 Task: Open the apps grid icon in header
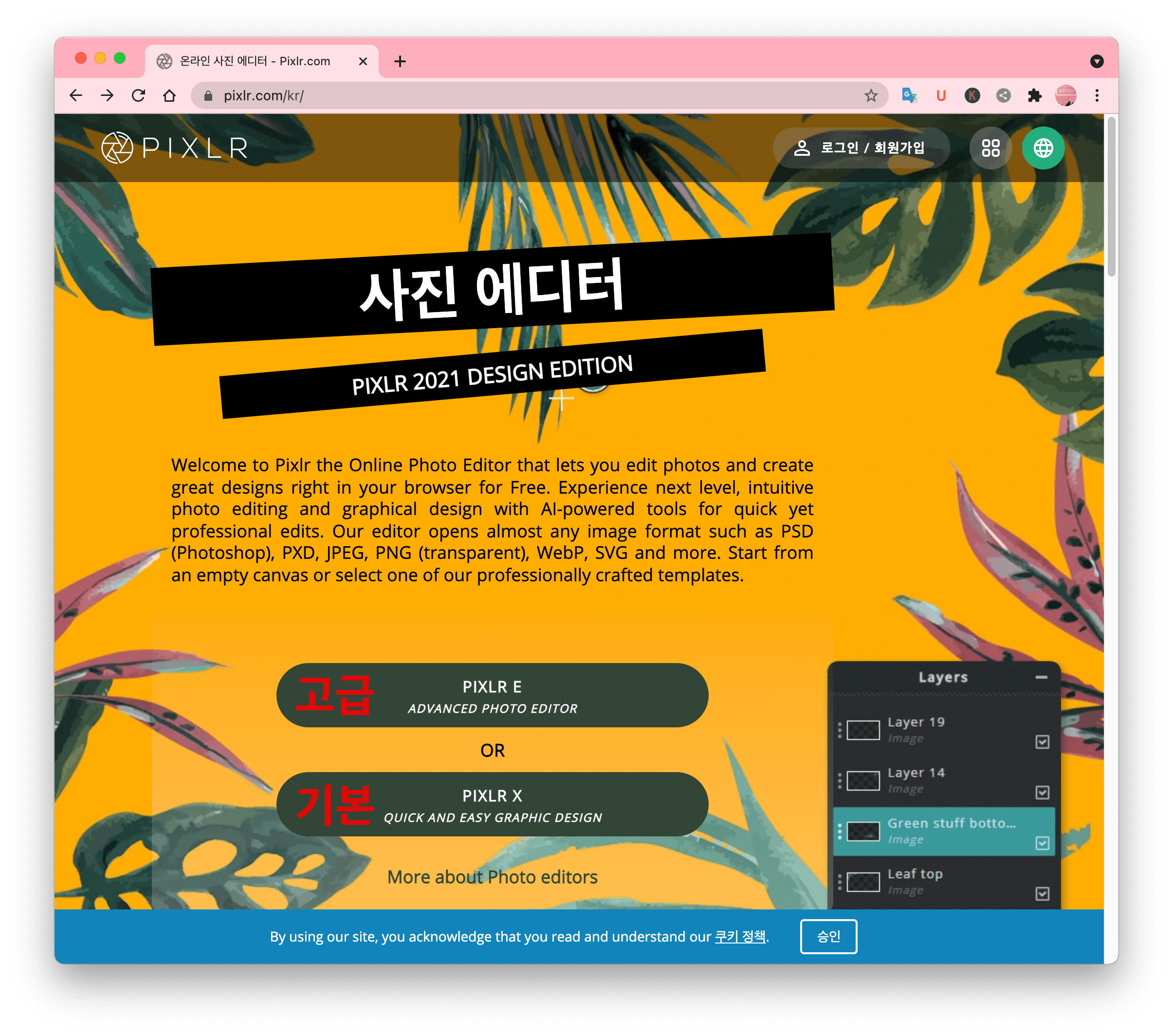pos(990,148)
